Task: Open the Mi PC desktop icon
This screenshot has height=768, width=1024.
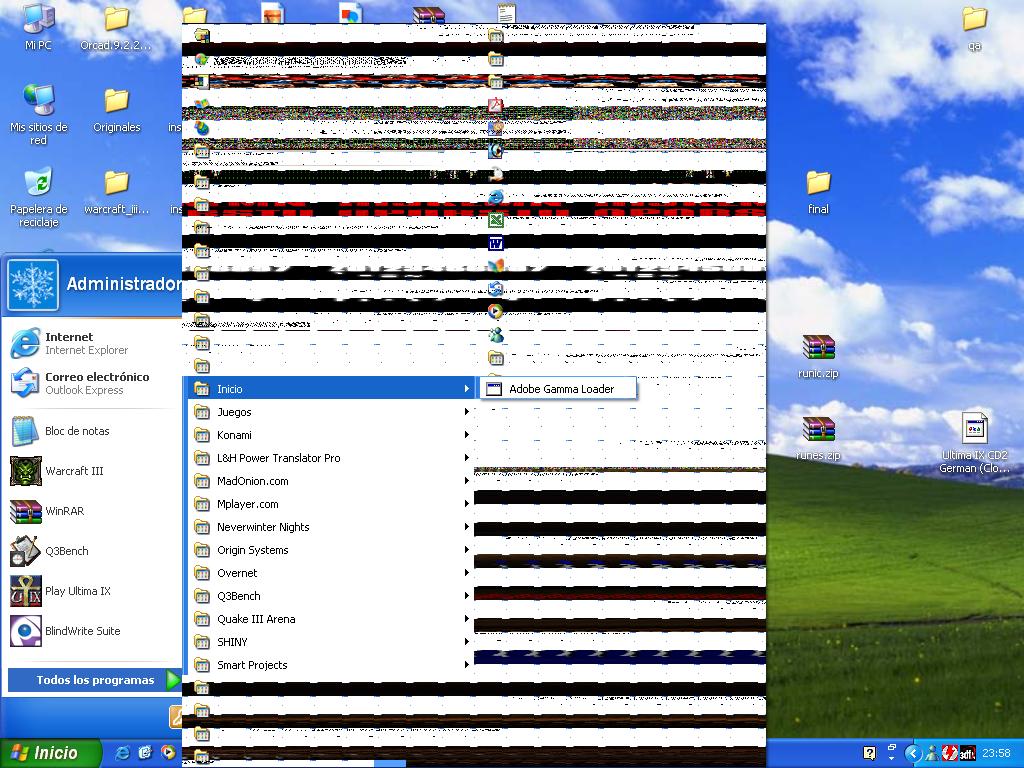Action: (38, 27)
